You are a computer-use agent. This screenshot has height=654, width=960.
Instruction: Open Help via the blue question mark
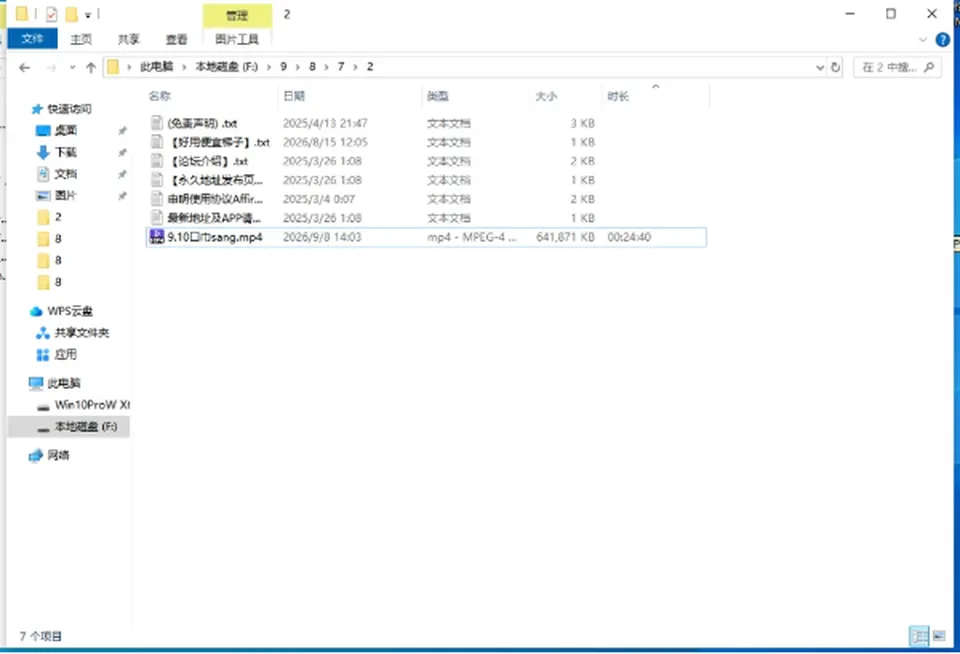click(x=943, y=40)
